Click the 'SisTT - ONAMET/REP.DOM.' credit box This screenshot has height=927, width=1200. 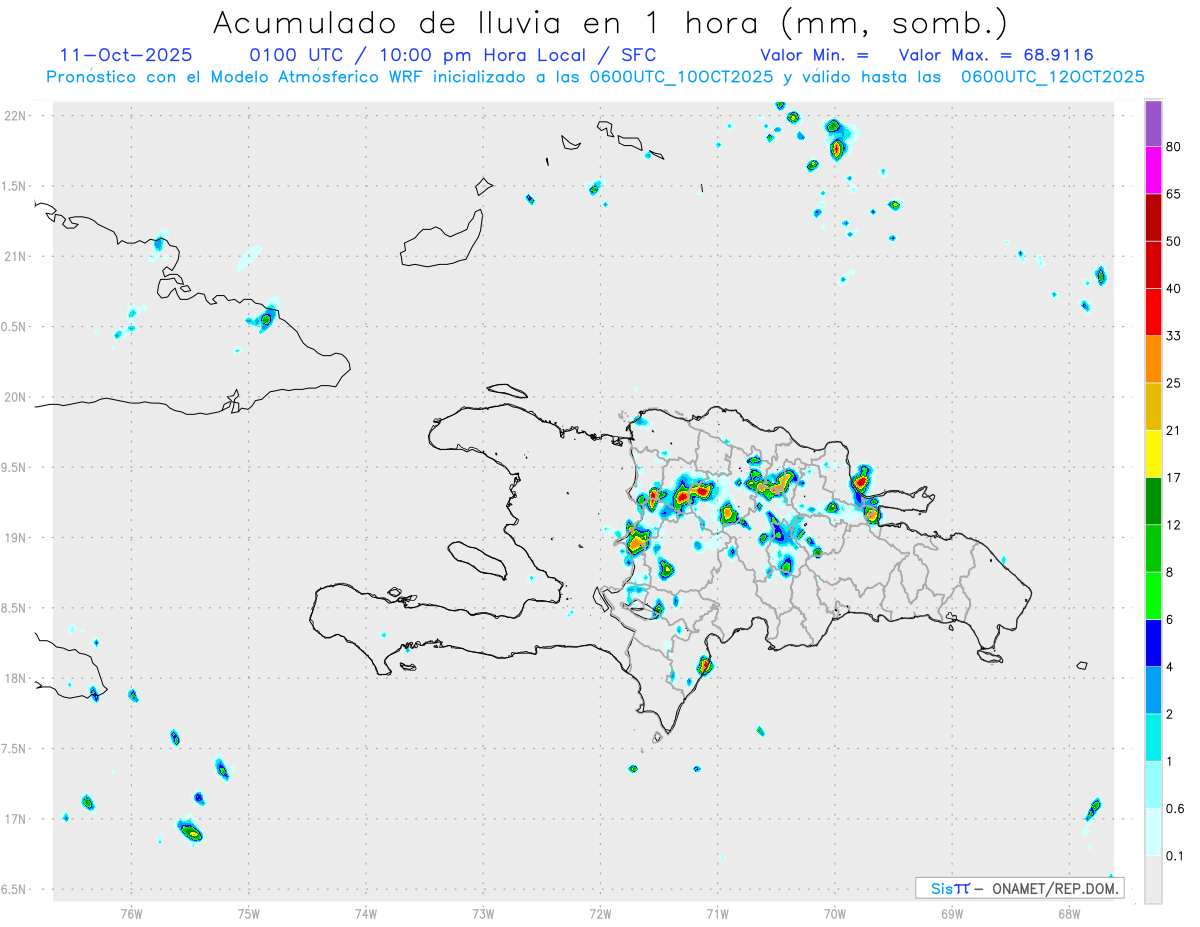tap(1019, 888)
